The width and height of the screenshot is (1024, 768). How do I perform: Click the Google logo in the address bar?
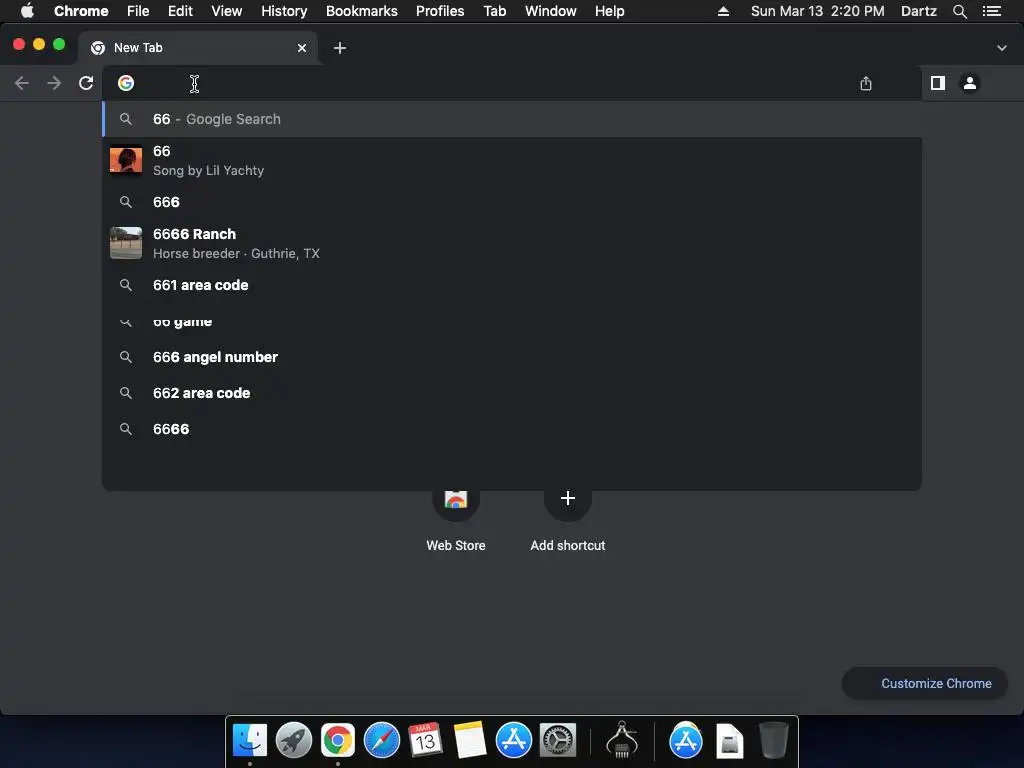coord(126,83)
